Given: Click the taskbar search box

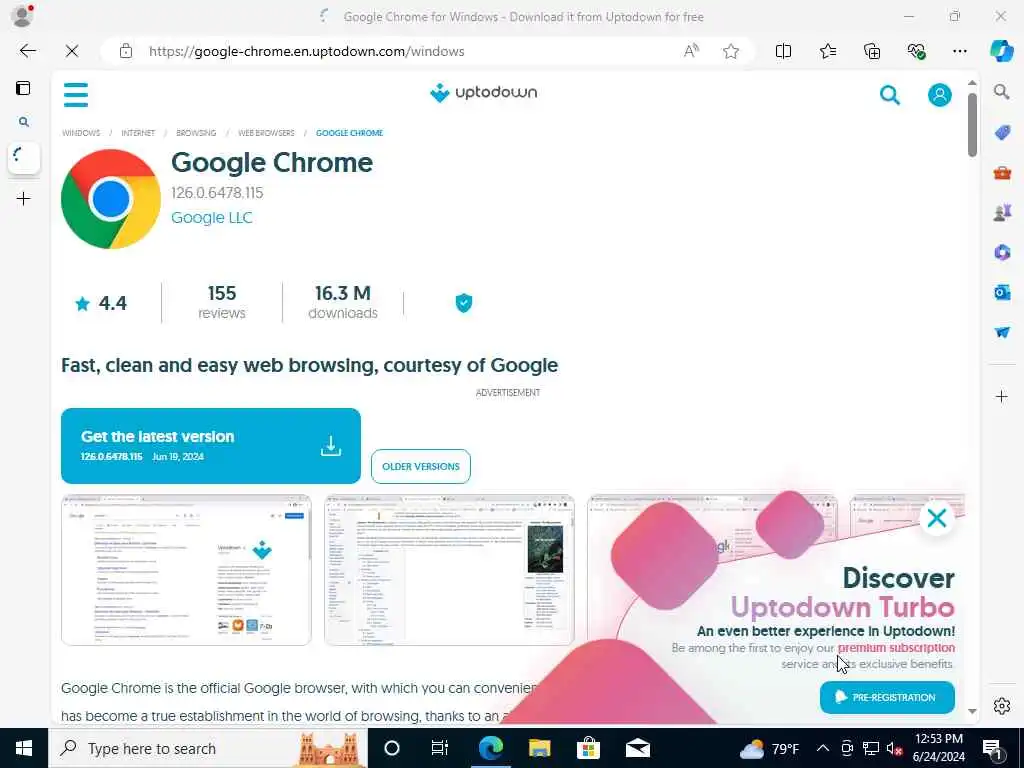Looking at the screenshot, I should coord(208,748).
